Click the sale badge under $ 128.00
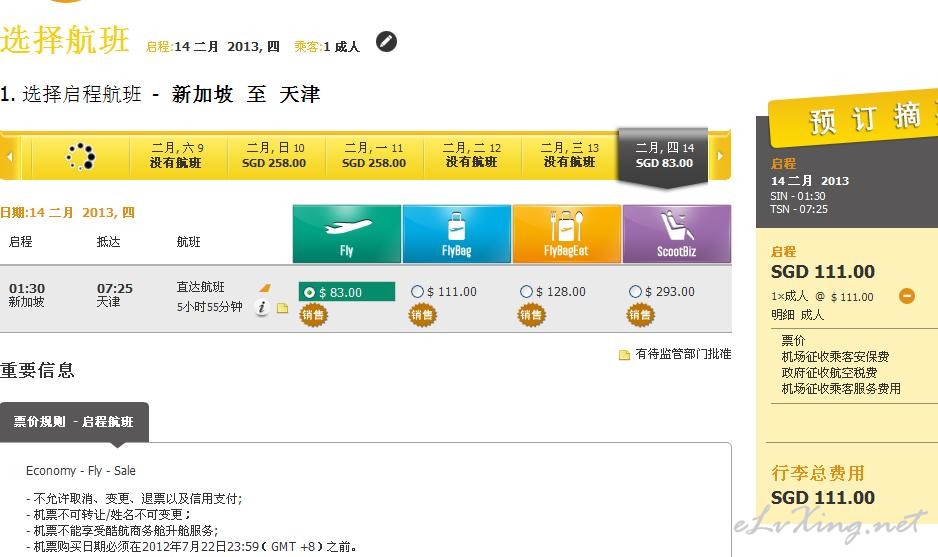The image size is (938, 557). point(531,315)
